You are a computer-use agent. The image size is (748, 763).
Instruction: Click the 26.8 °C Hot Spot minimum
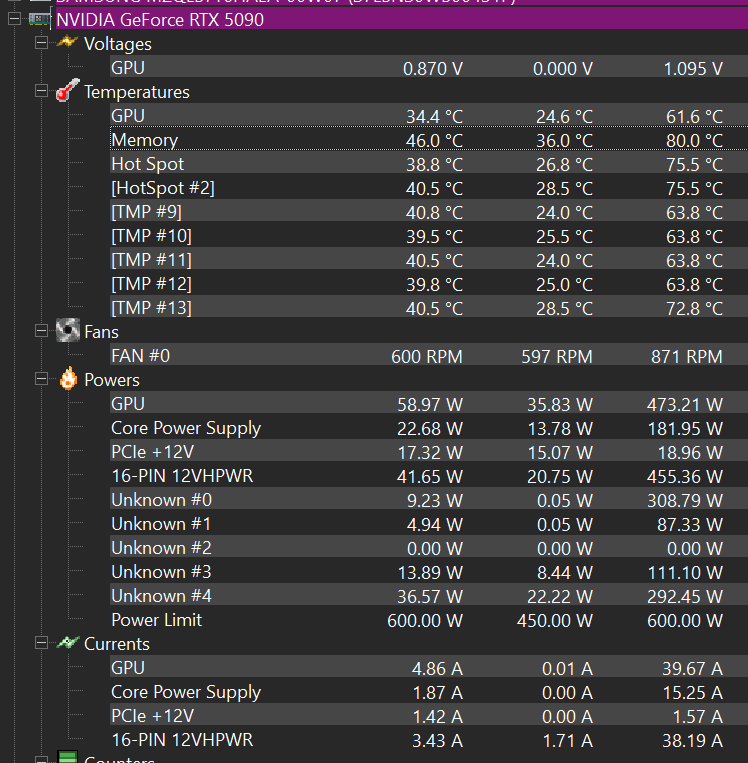pos(565,165)
